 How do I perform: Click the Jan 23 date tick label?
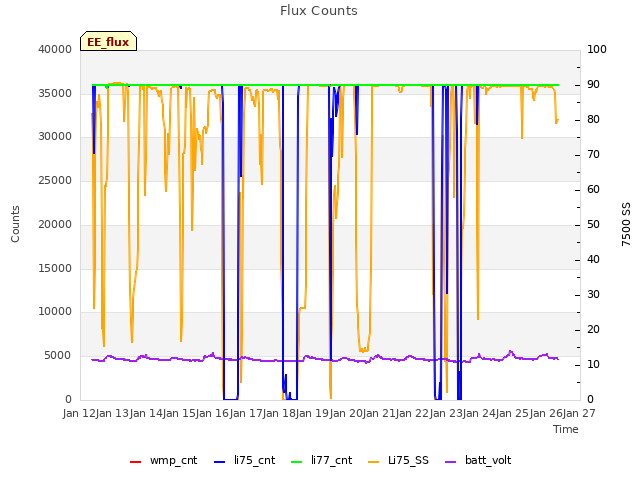tap(446, 413)
